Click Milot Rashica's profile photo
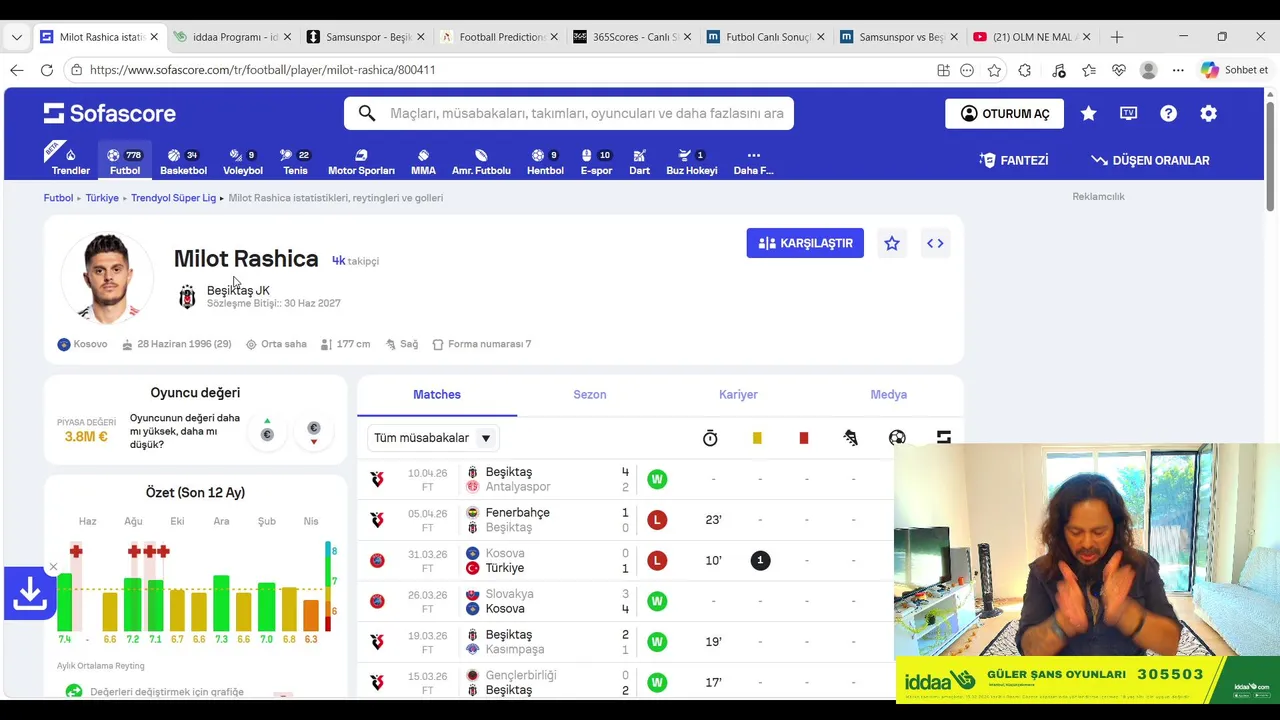This screenshot has height=720, width=1280. point(107,277)
